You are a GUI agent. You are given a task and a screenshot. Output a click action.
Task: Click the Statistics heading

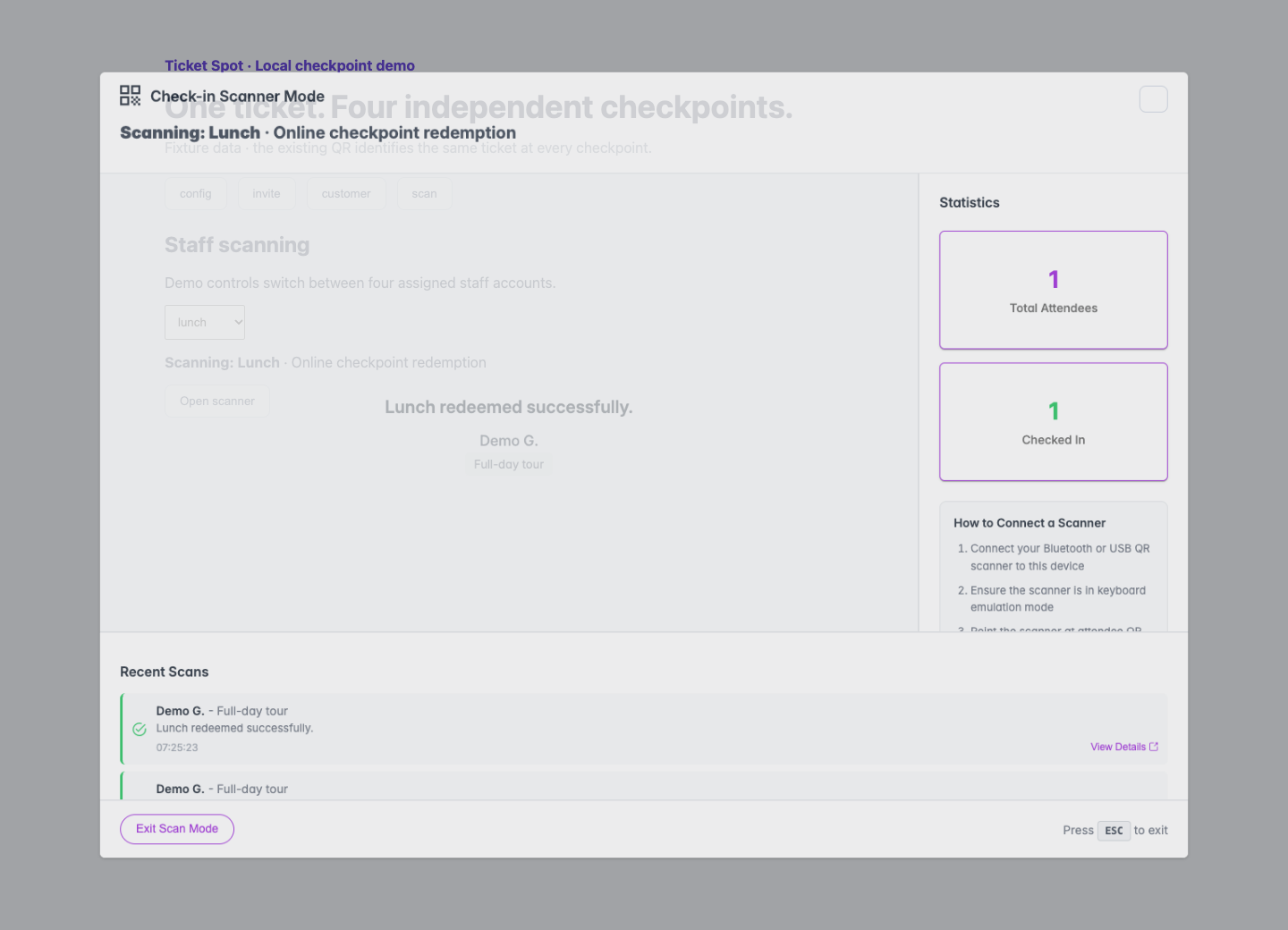970,203
